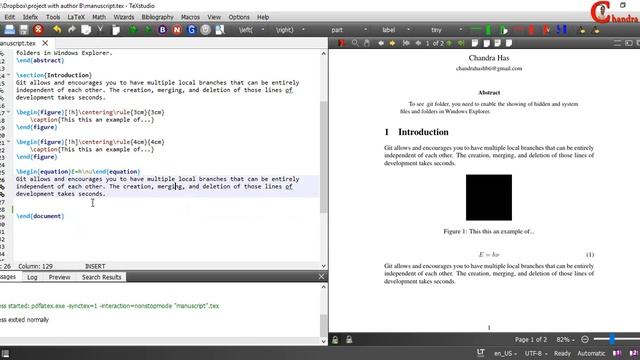This screenshot has width=640, height=360.
Task: Open the Edit menu
Action: click(x=9, y=17)
